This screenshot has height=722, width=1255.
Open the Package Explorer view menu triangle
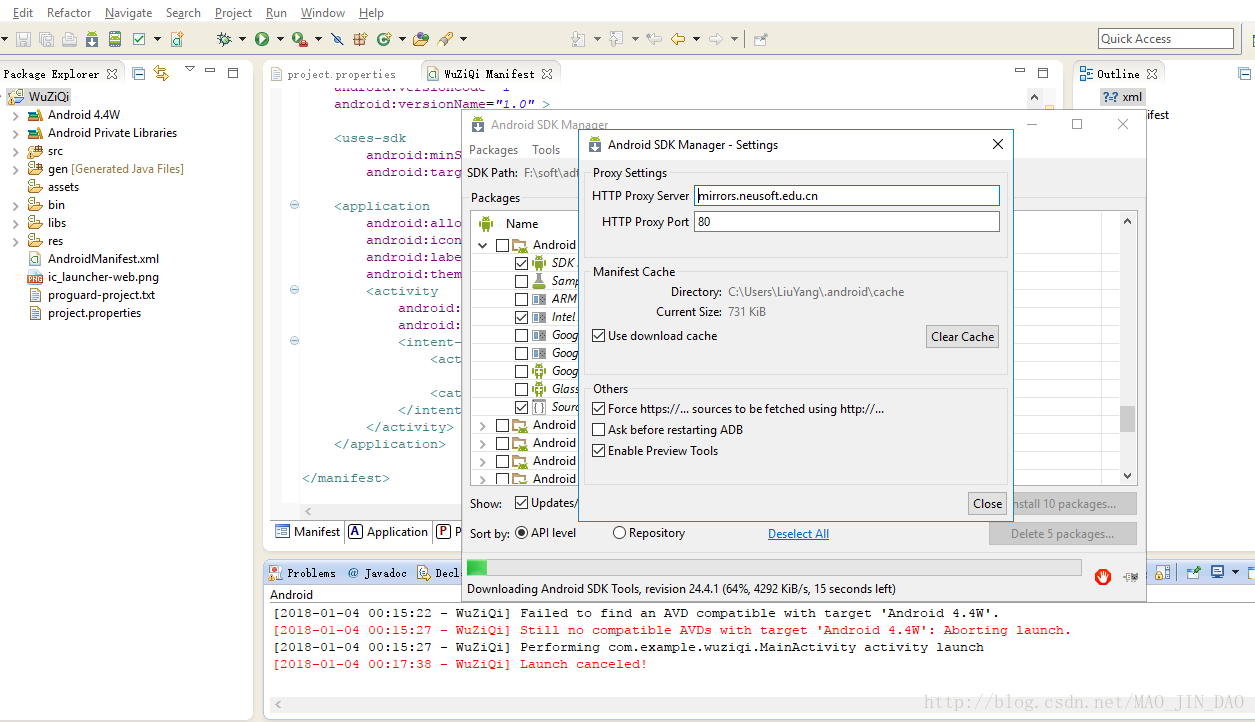pos(190,69)
